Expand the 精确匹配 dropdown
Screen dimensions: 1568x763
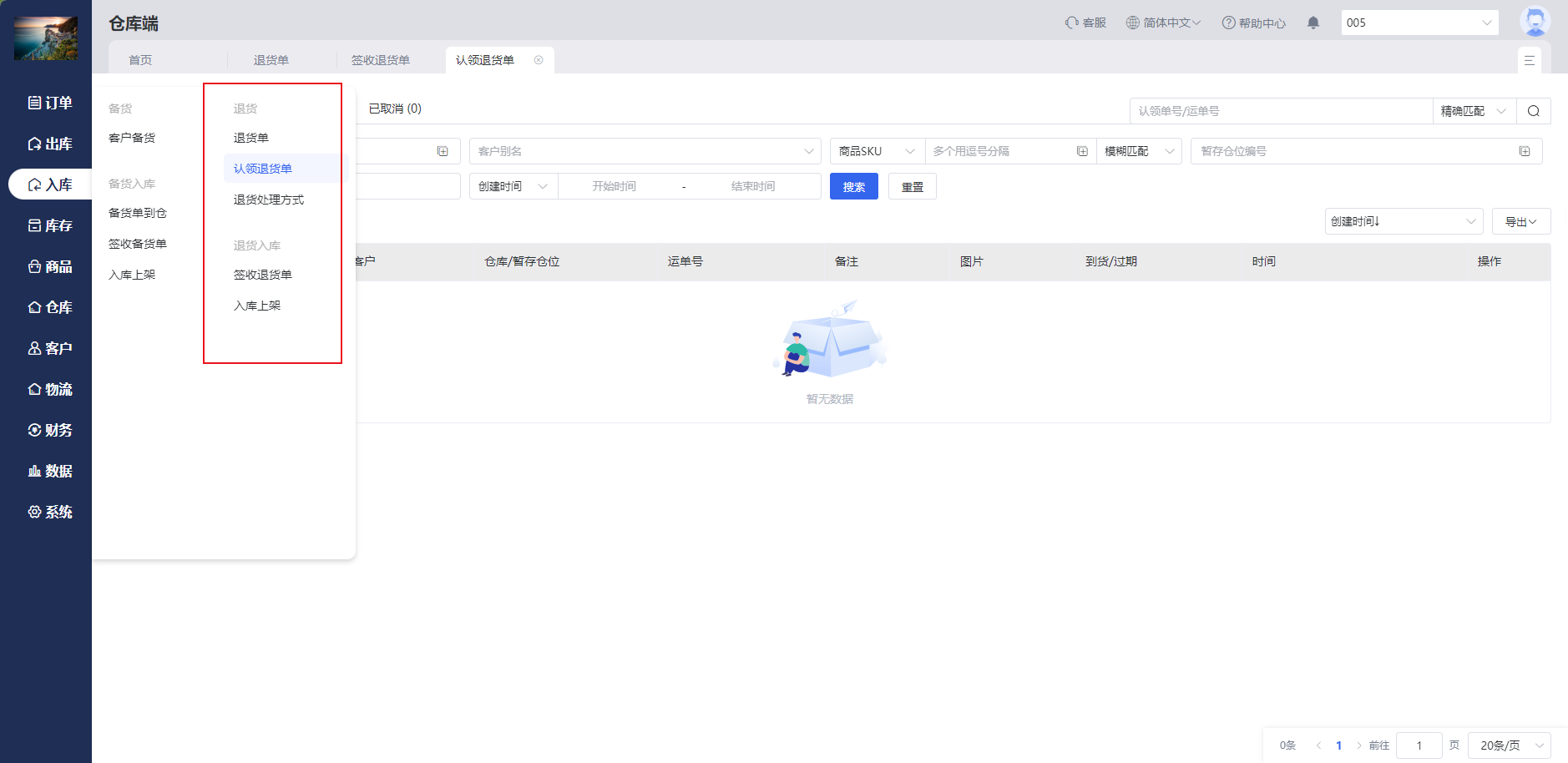tap(1474, 111)
